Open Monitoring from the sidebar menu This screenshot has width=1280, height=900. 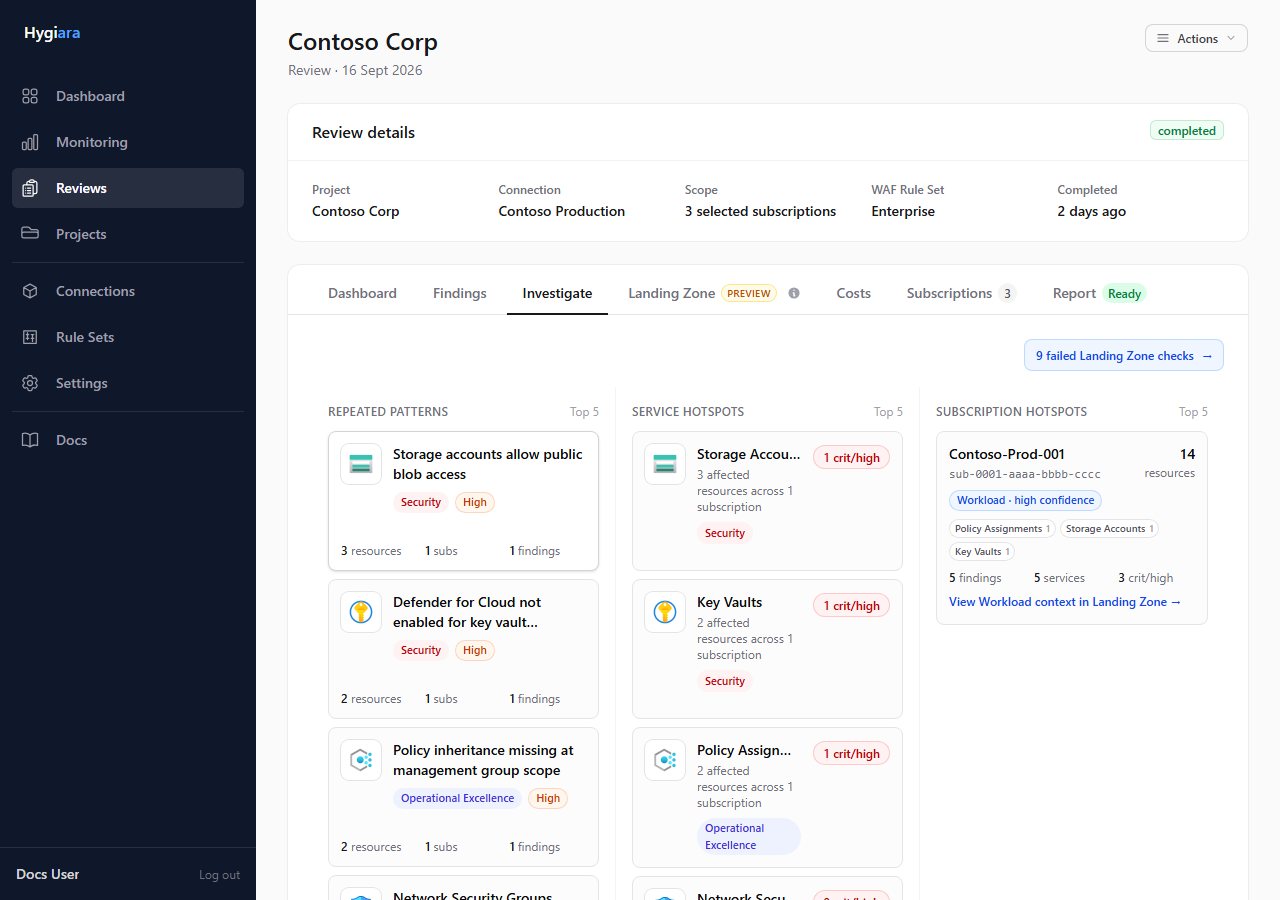pos(128,142)
